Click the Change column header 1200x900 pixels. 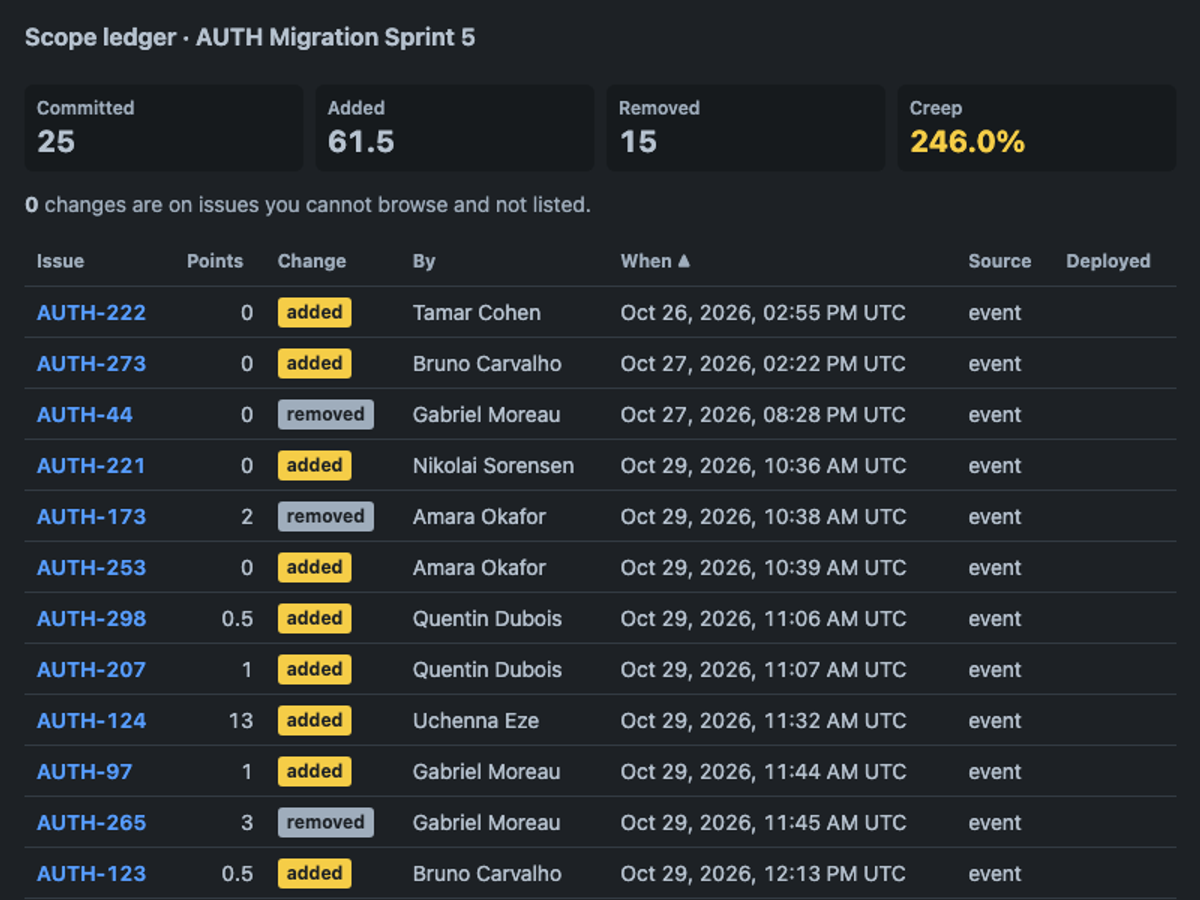click(312, 261)
